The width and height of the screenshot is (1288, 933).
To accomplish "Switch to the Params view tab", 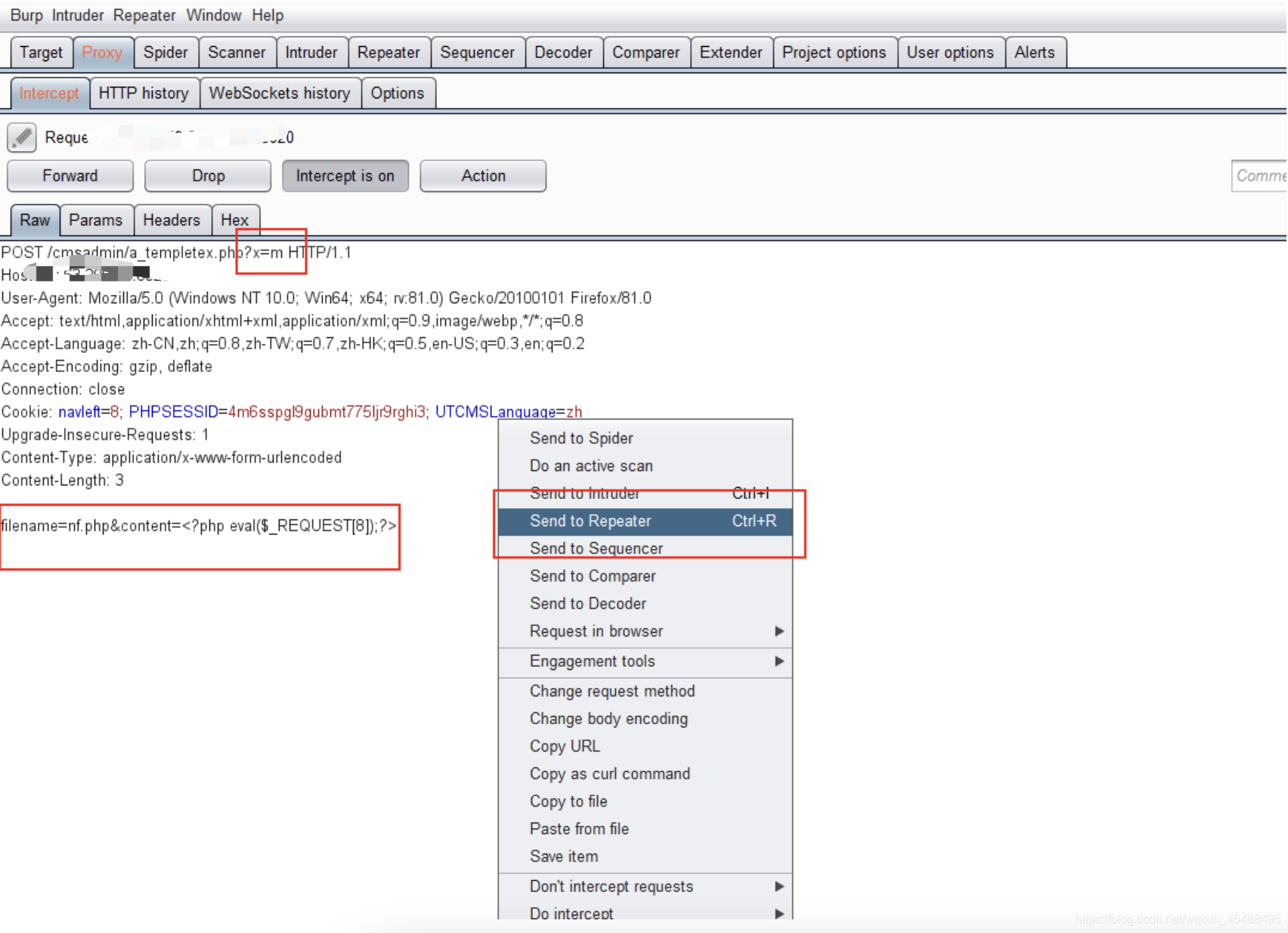I will click(x=96, y=220).
